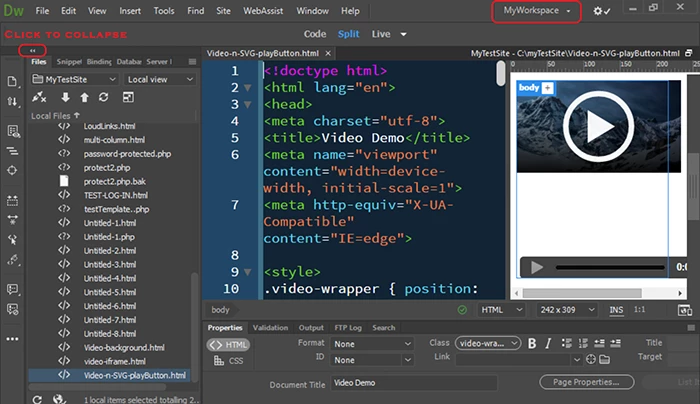Click the Live View Options inspect icon
The height and width of the screenshot is (404, 700).
[x=13, y=131]
